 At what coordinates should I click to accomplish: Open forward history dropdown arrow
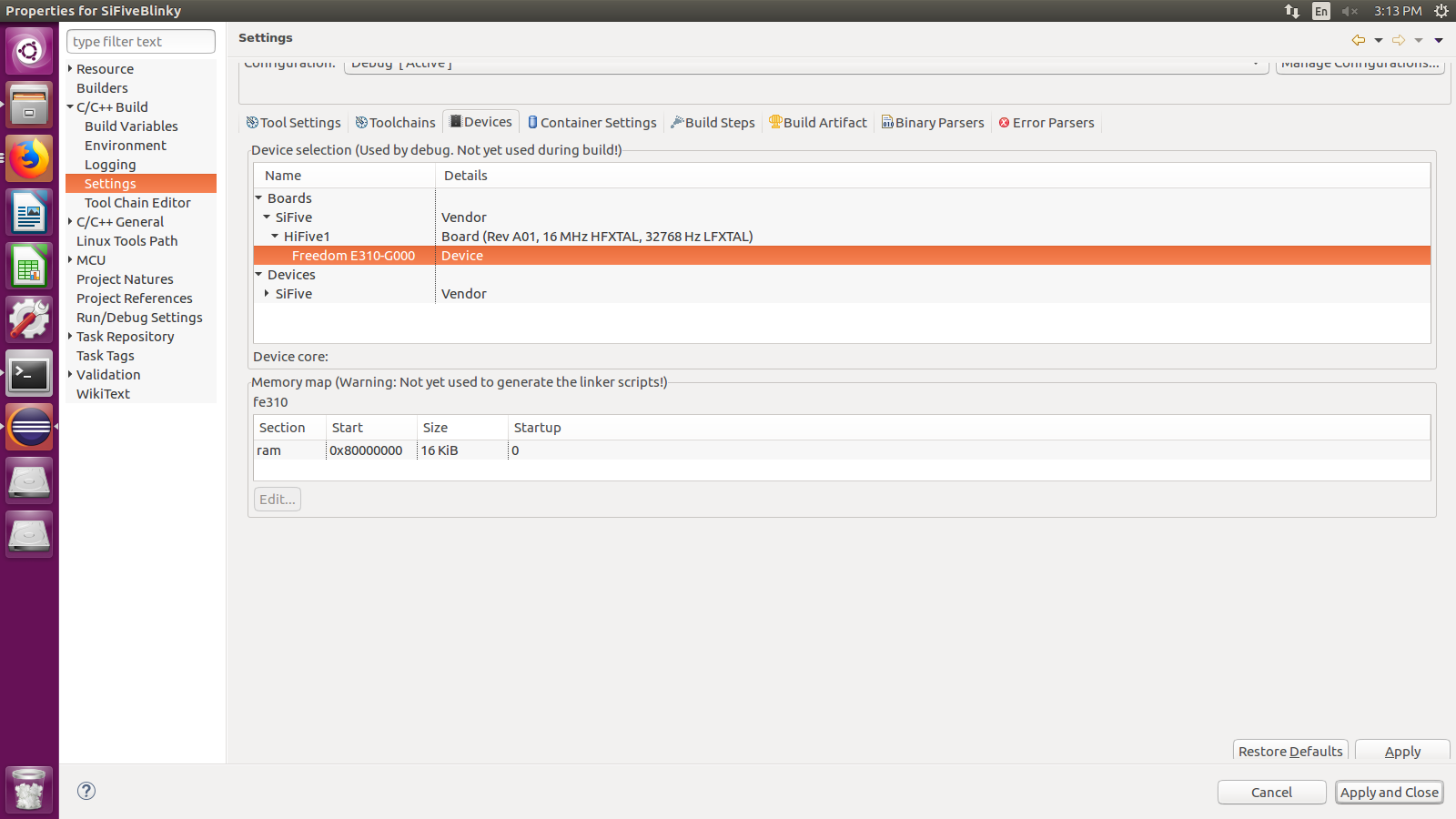click(1419, 40)
